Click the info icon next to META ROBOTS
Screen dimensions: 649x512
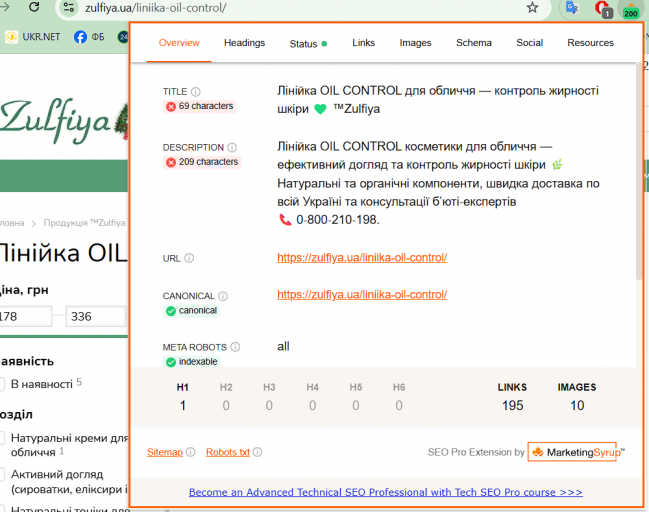[235, 347]
